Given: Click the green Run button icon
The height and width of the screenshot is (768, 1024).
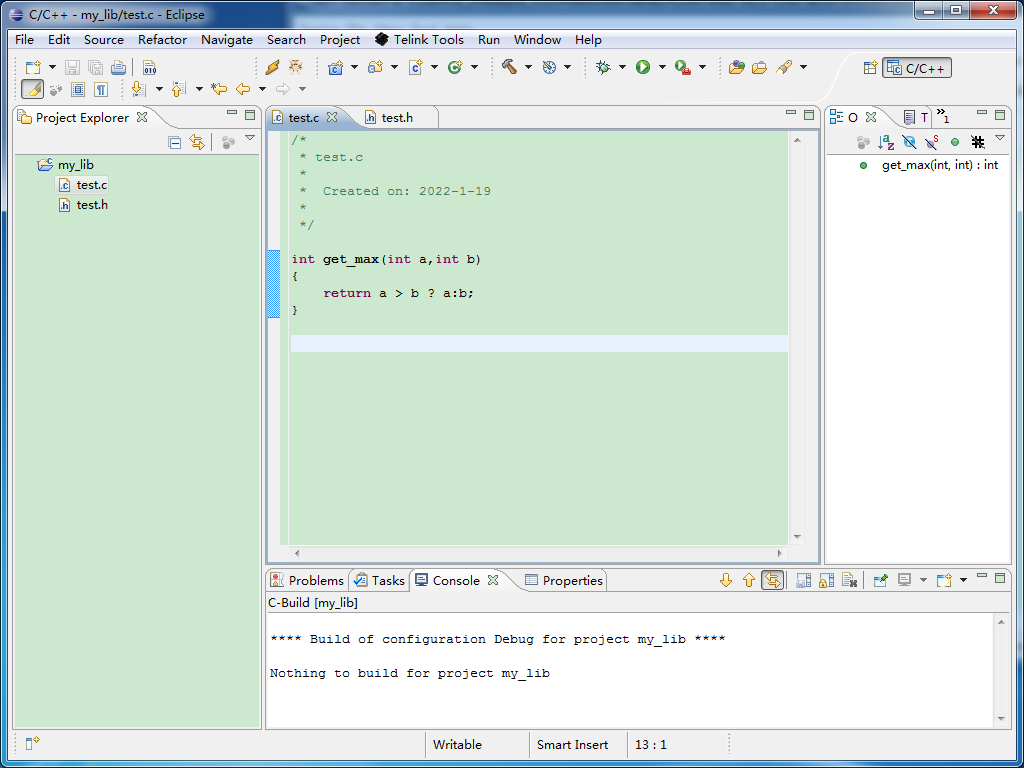Looking at the screenshot, I should [x=643, y=67].
